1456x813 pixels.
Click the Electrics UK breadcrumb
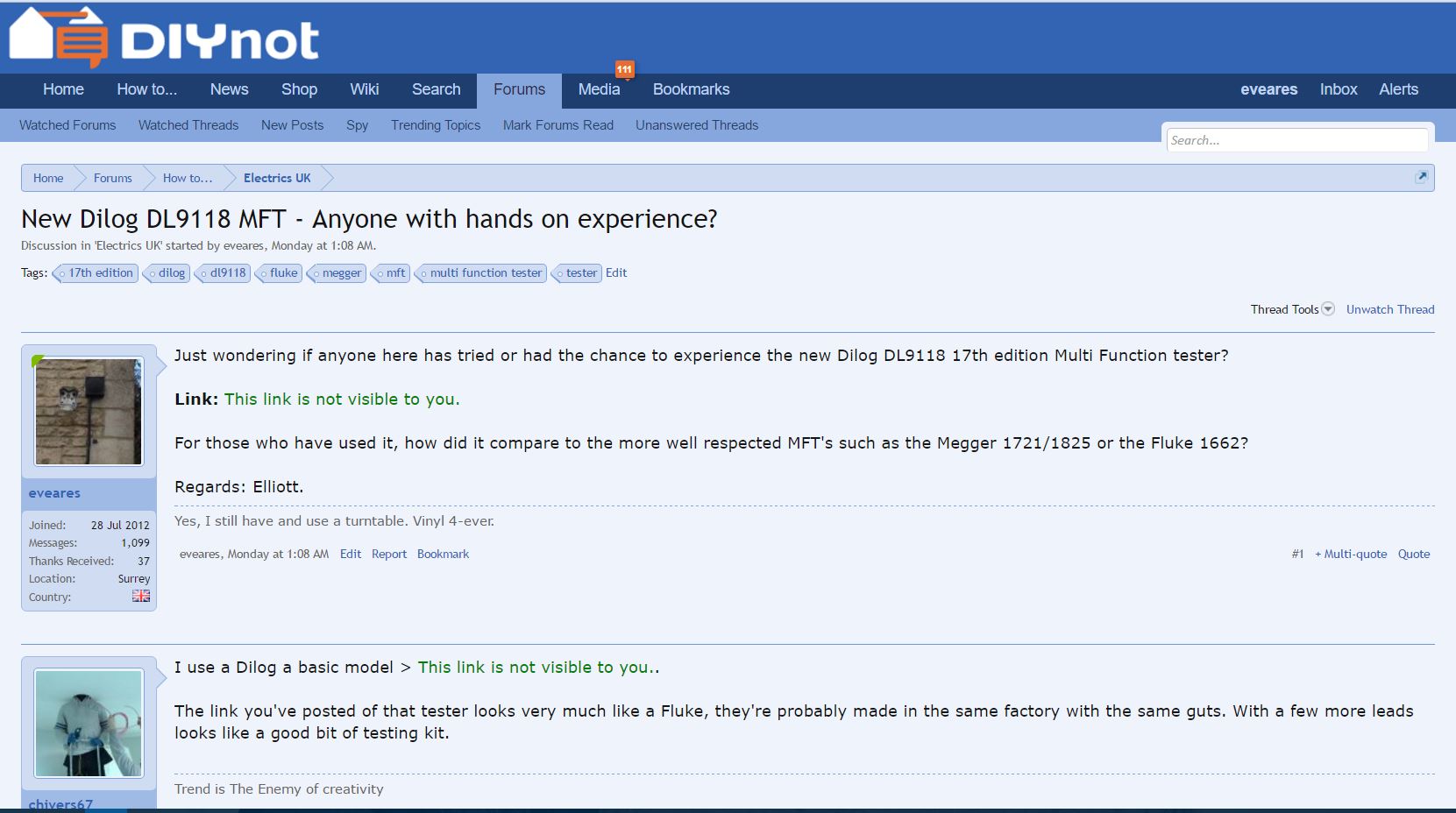click(277, 178)
